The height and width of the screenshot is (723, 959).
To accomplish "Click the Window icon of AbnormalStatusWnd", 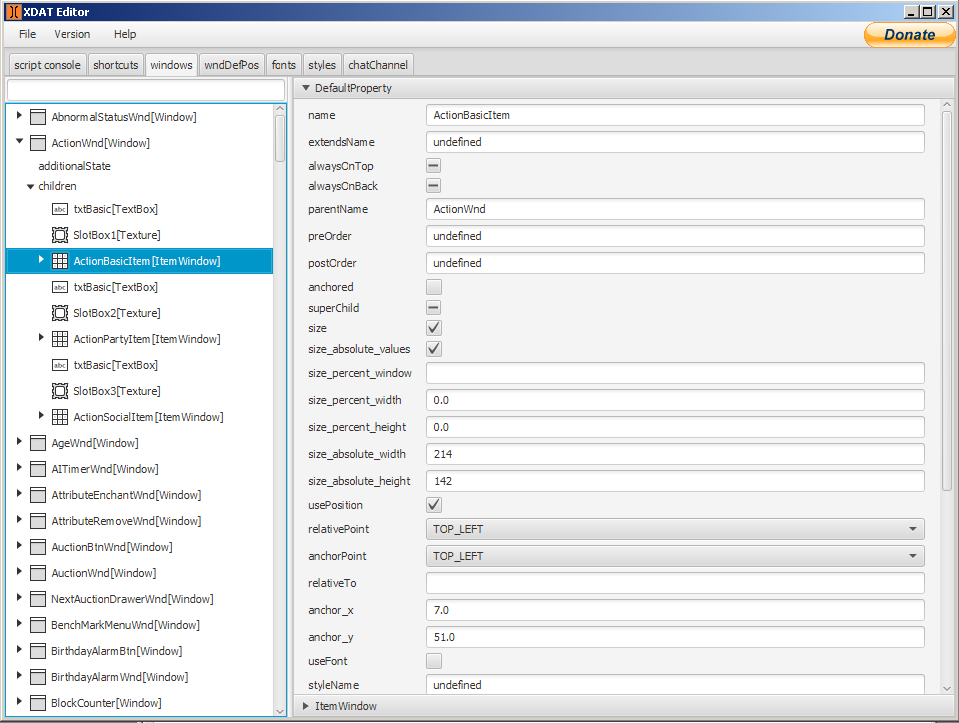I will (x=38, y=117).
